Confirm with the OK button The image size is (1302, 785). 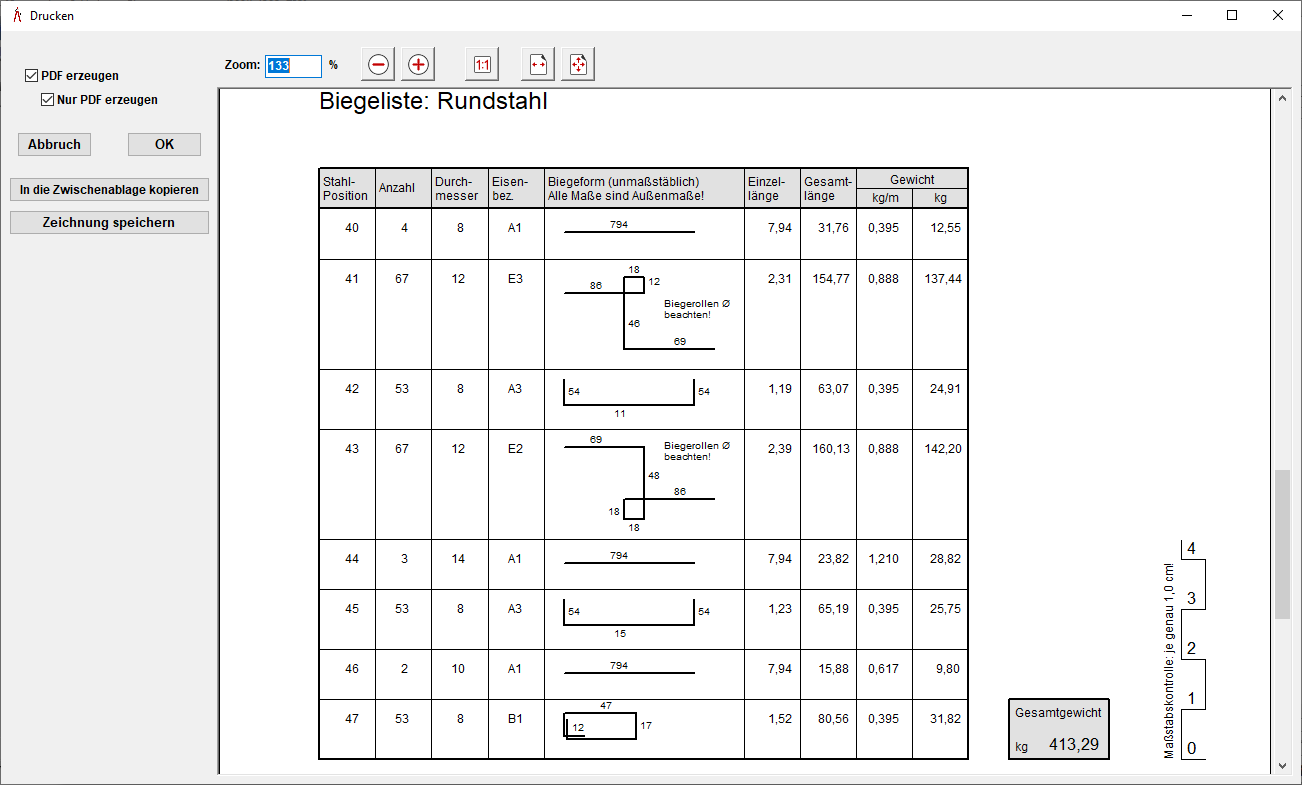coord(164,144)
